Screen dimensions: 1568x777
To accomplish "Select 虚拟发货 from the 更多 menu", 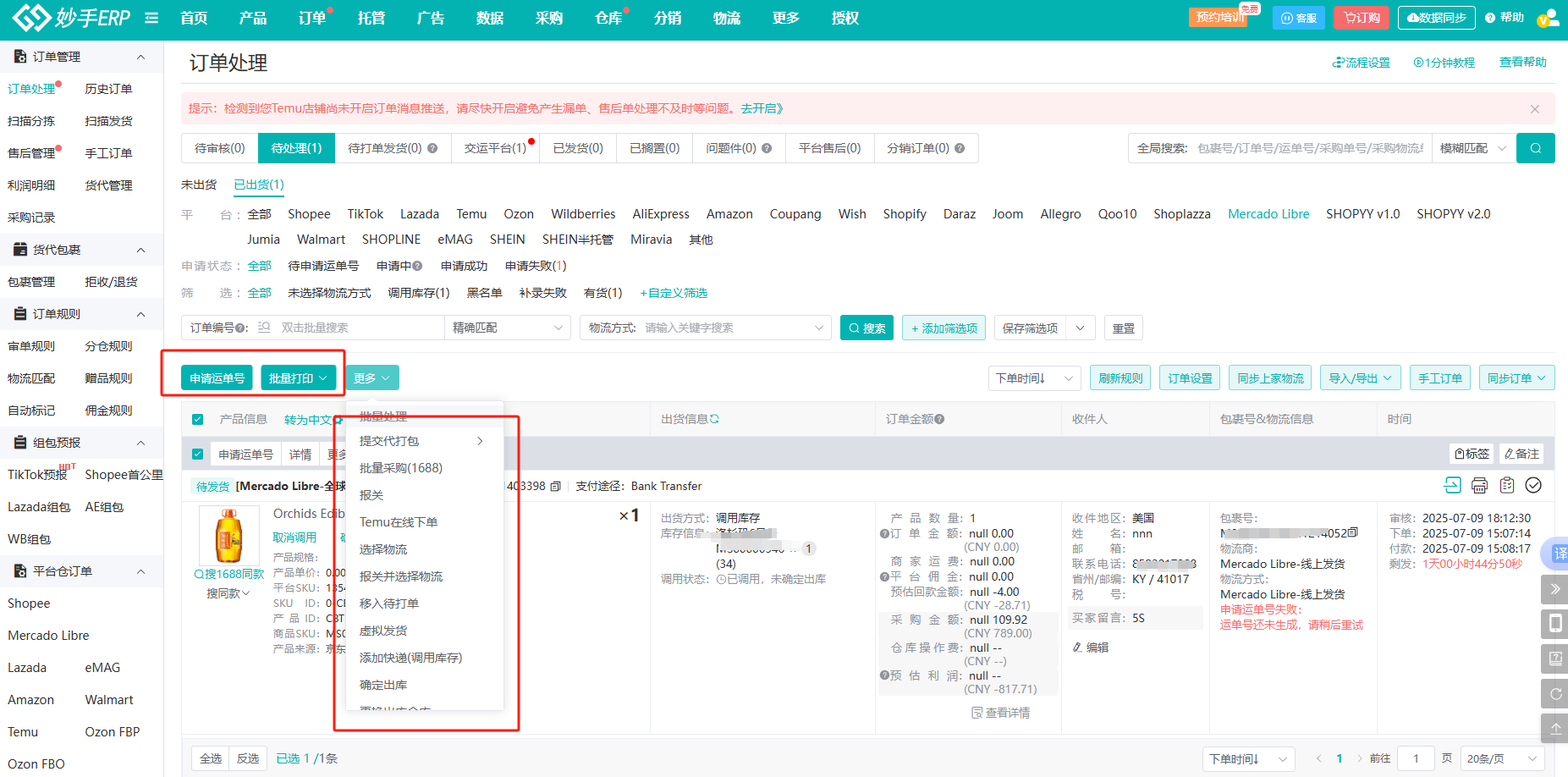I will 383,631.
